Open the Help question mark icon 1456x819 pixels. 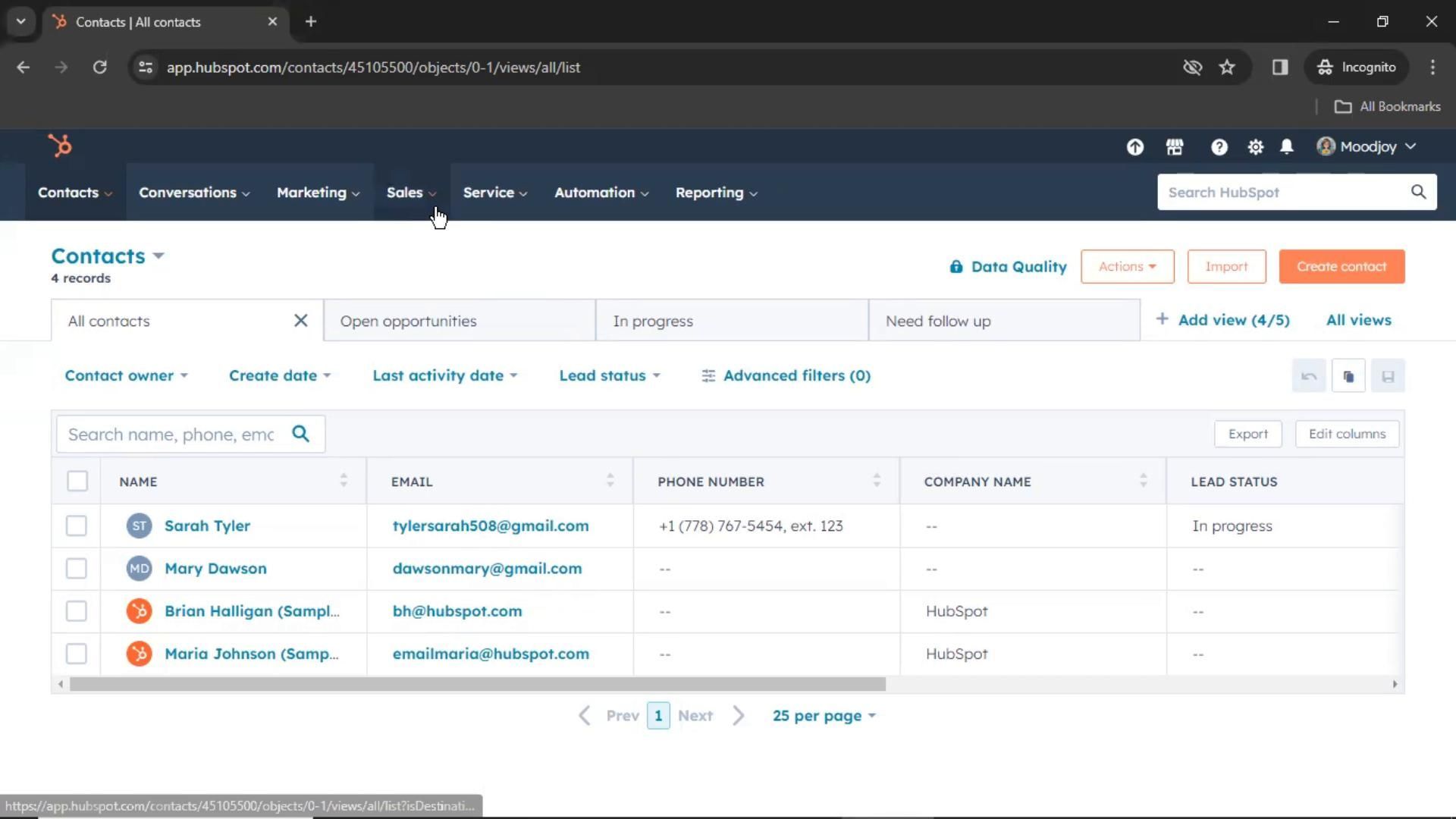pos(1219,147)
